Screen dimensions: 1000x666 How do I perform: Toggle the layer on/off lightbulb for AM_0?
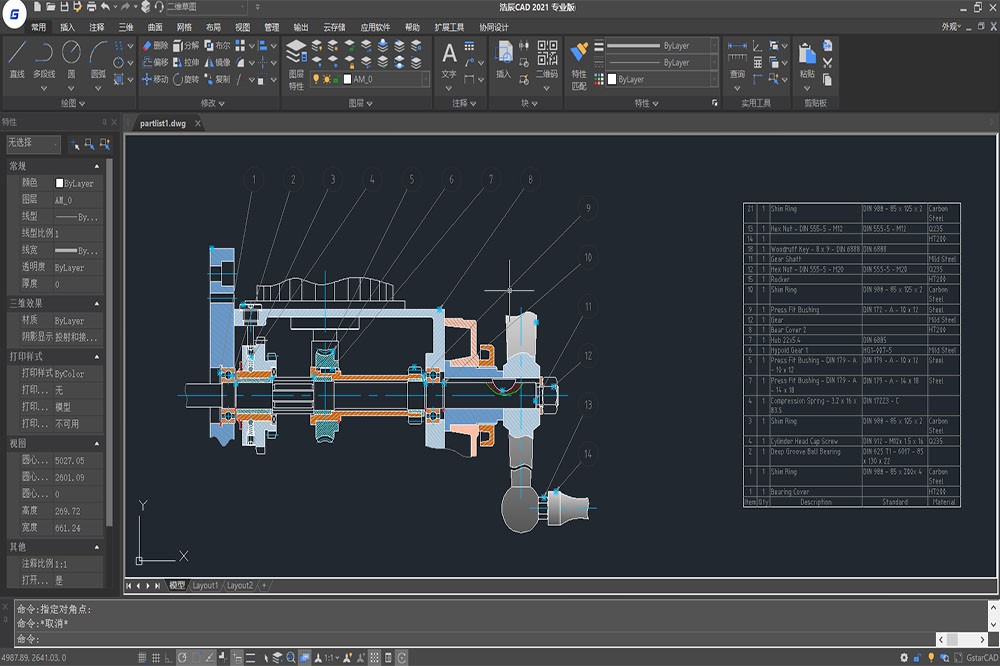[315, 79]
